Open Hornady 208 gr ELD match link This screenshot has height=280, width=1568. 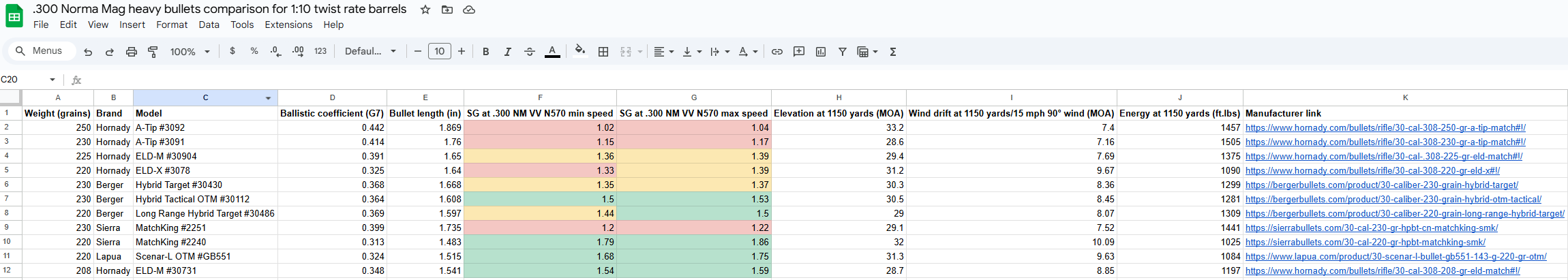pos(1383,270)
